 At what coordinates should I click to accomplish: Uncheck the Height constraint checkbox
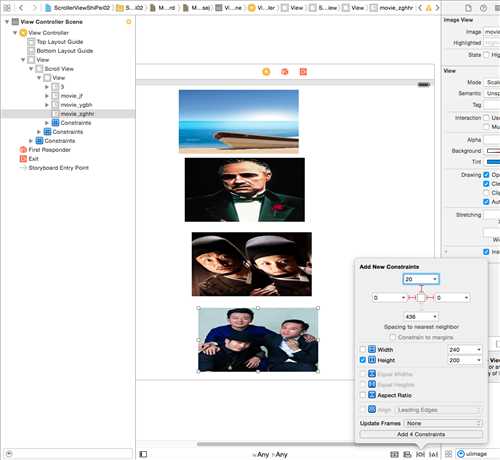tap(363, 360)
